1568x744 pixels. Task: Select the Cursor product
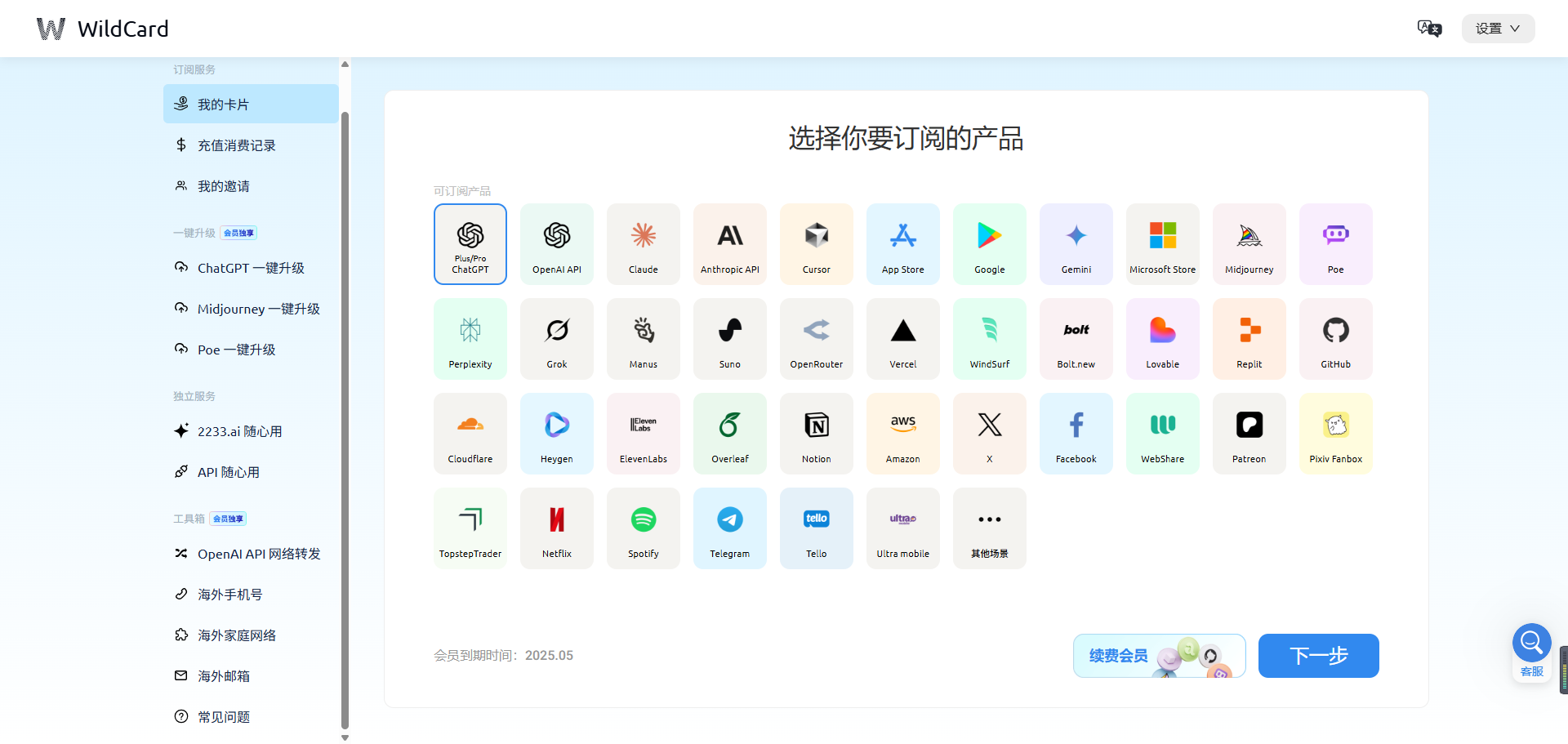tap(817, 244)
